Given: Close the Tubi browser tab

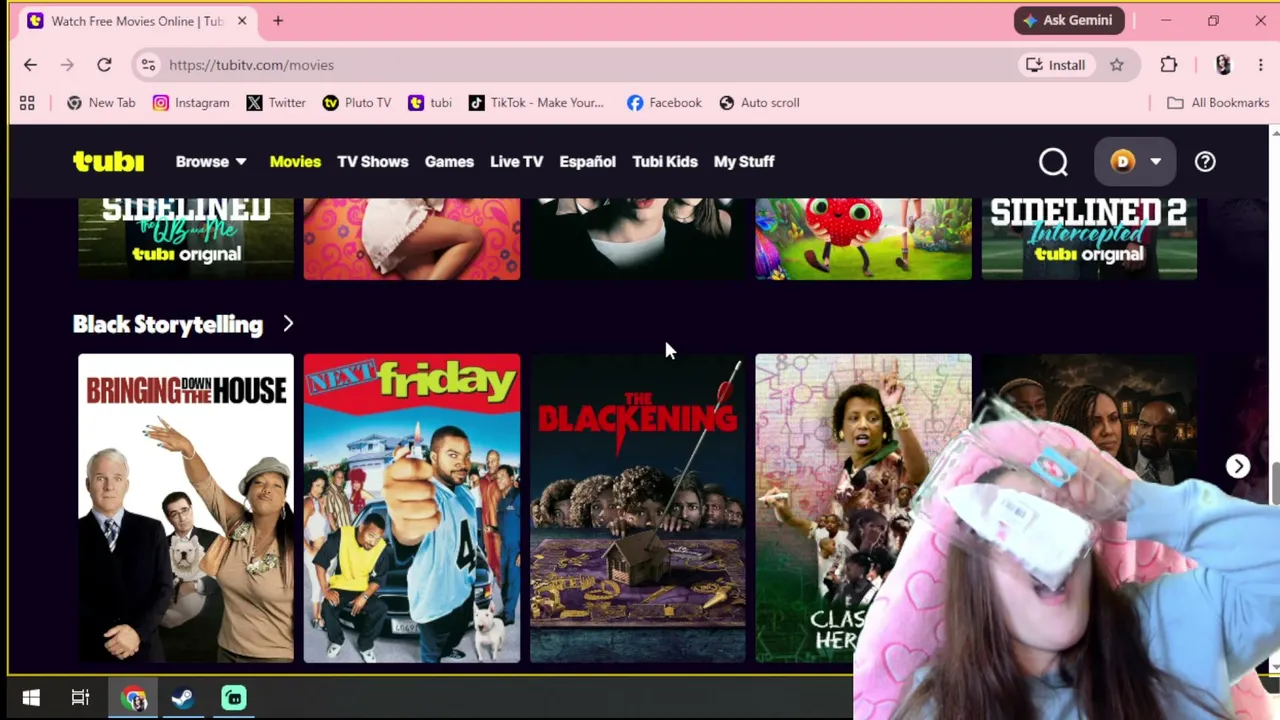Looking at the screenshot, I should point(242,21).
